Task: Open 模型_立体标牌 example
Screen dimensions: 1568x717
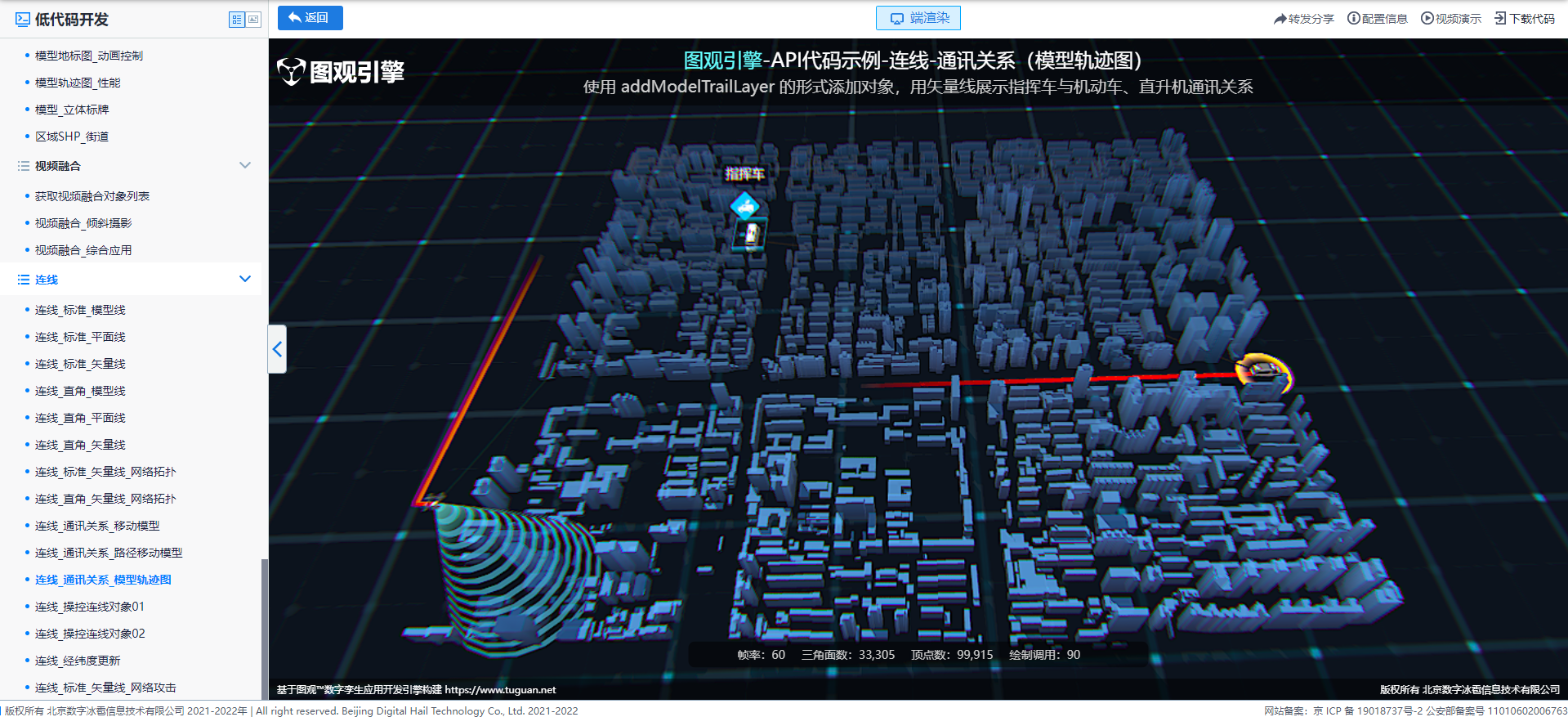Action: [72, 110]
